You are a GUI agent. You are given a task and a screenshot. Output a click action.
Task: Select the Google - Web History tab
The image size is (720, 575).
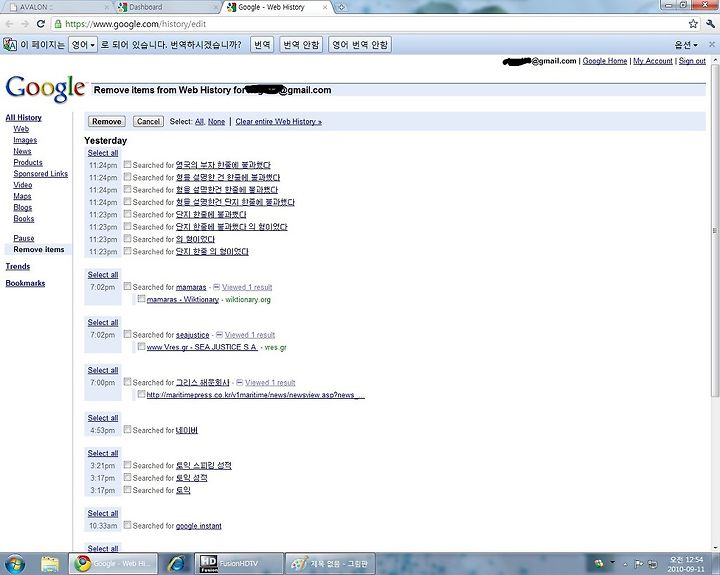click(x=276, y=7)
